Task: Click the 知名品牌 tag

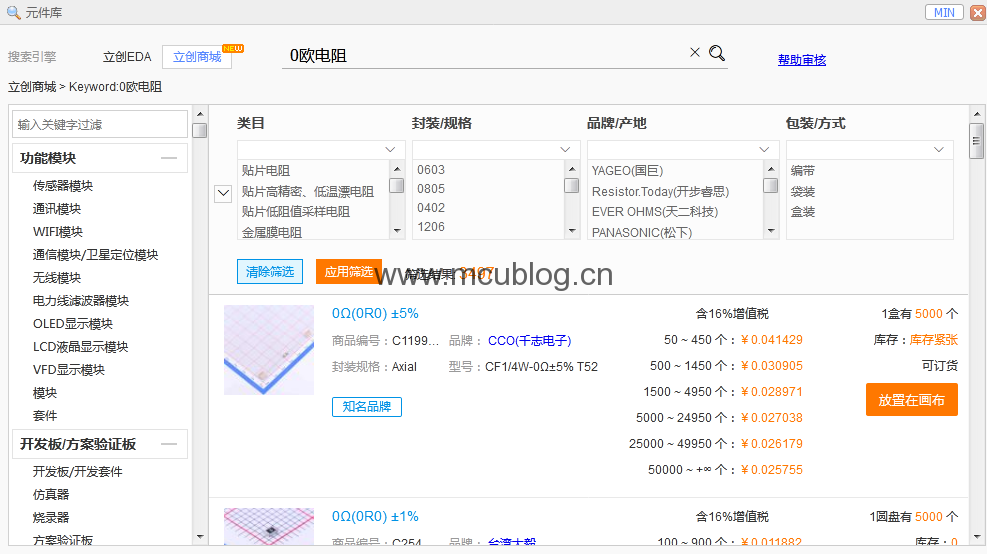Action: point(367,407)
